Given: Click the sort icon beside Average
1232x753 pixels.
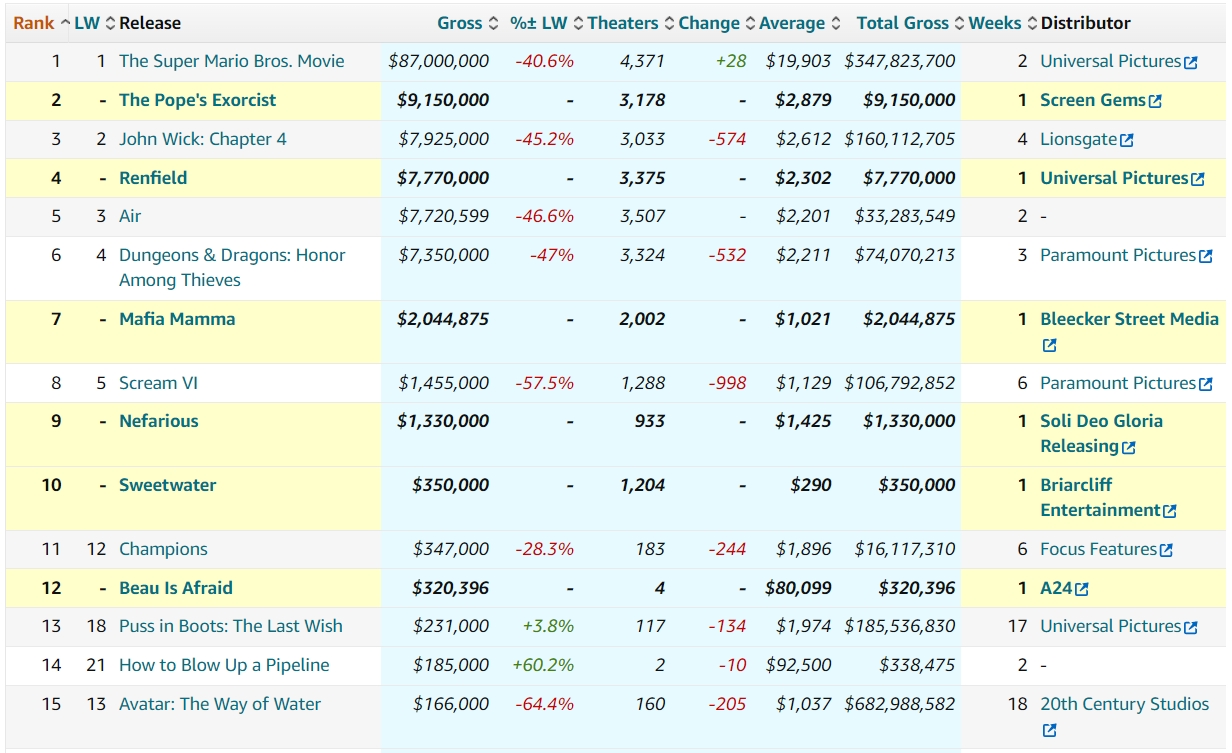Looking at the screenshot, I should 835,23.
